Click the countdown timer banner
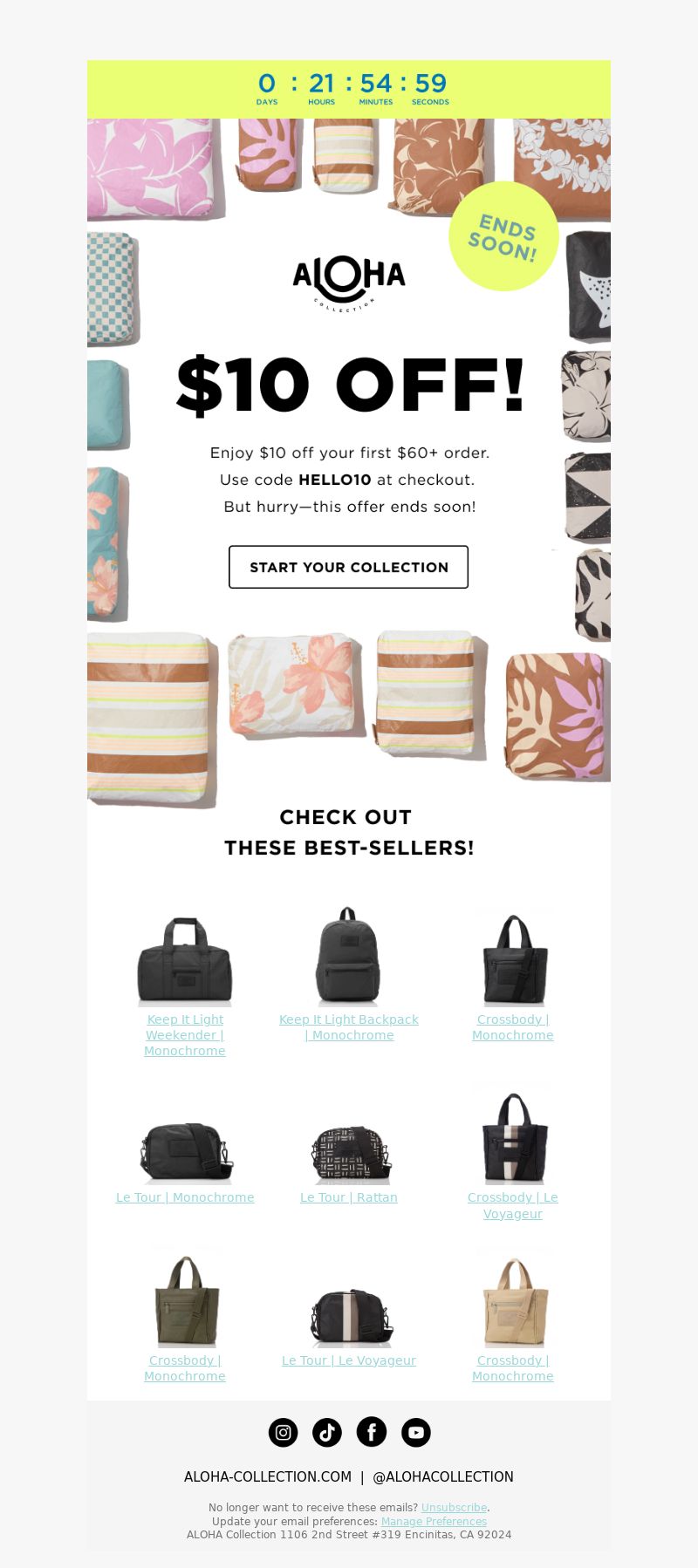 pyautogui.click(x=349, y=90)
